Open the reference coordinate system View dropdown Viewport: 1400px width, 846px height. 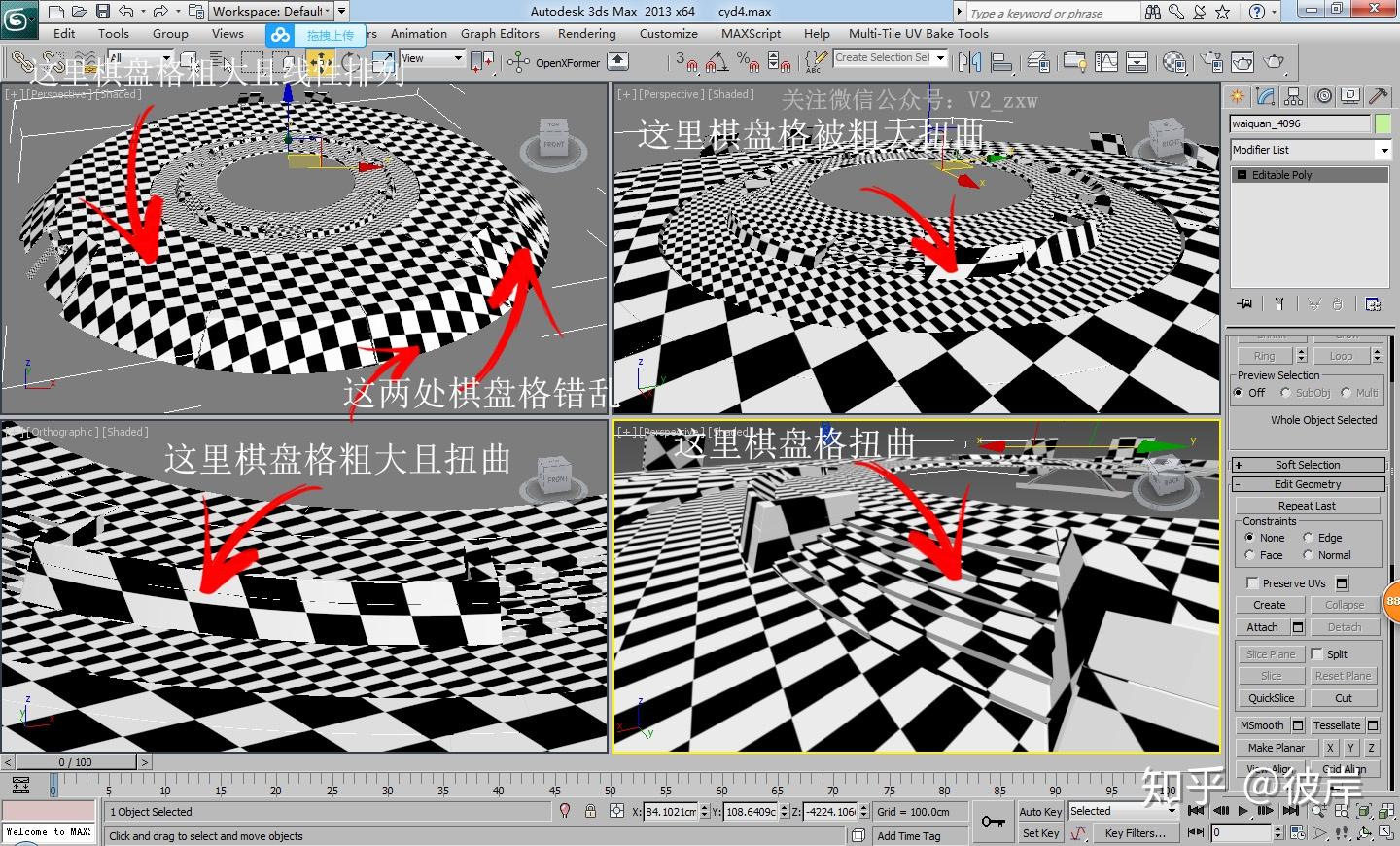(x=433, y=59)
